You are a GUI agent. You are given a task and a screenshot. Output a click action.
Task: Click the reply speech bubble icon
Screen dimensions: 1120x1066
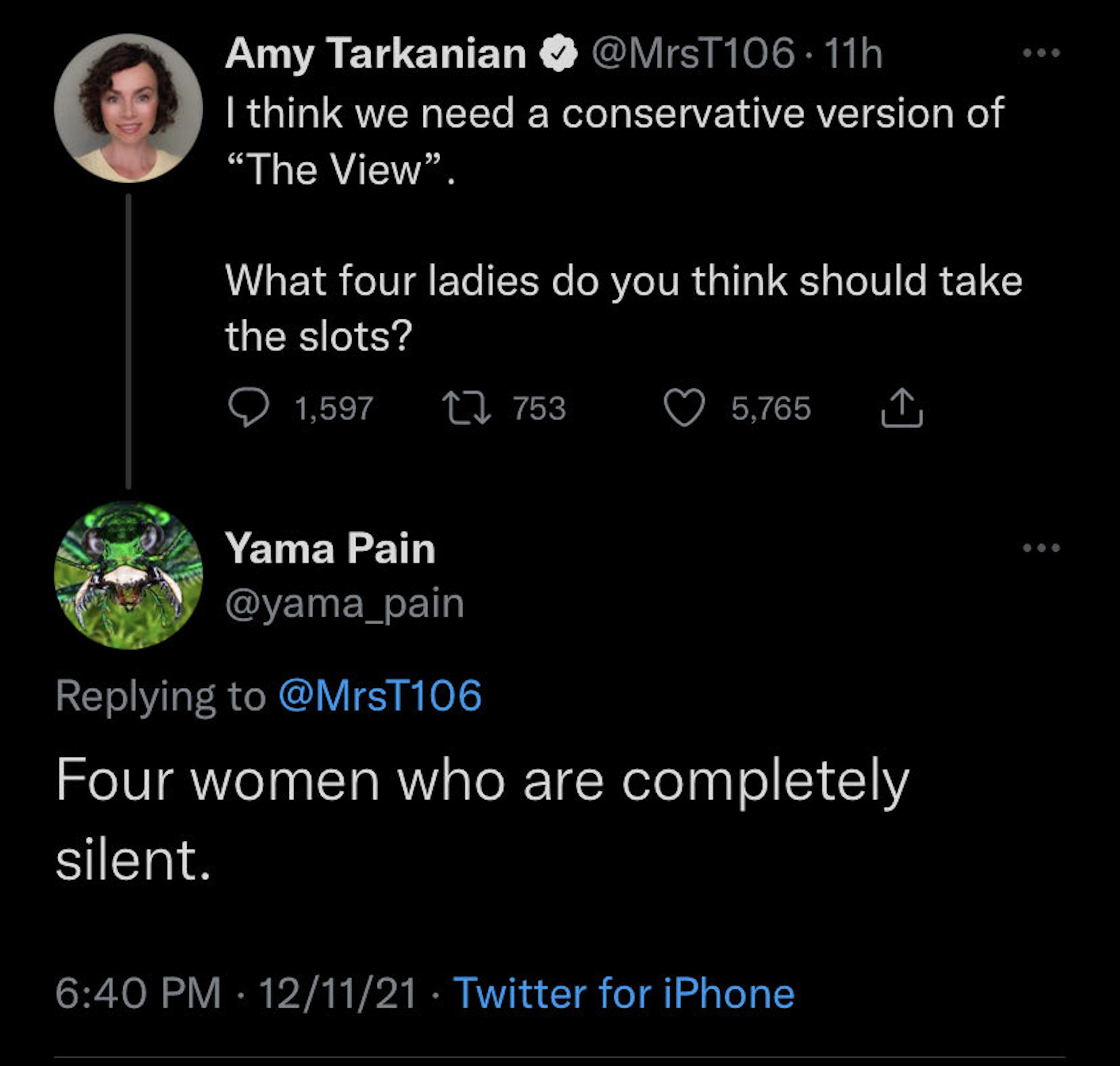[248, 407]
